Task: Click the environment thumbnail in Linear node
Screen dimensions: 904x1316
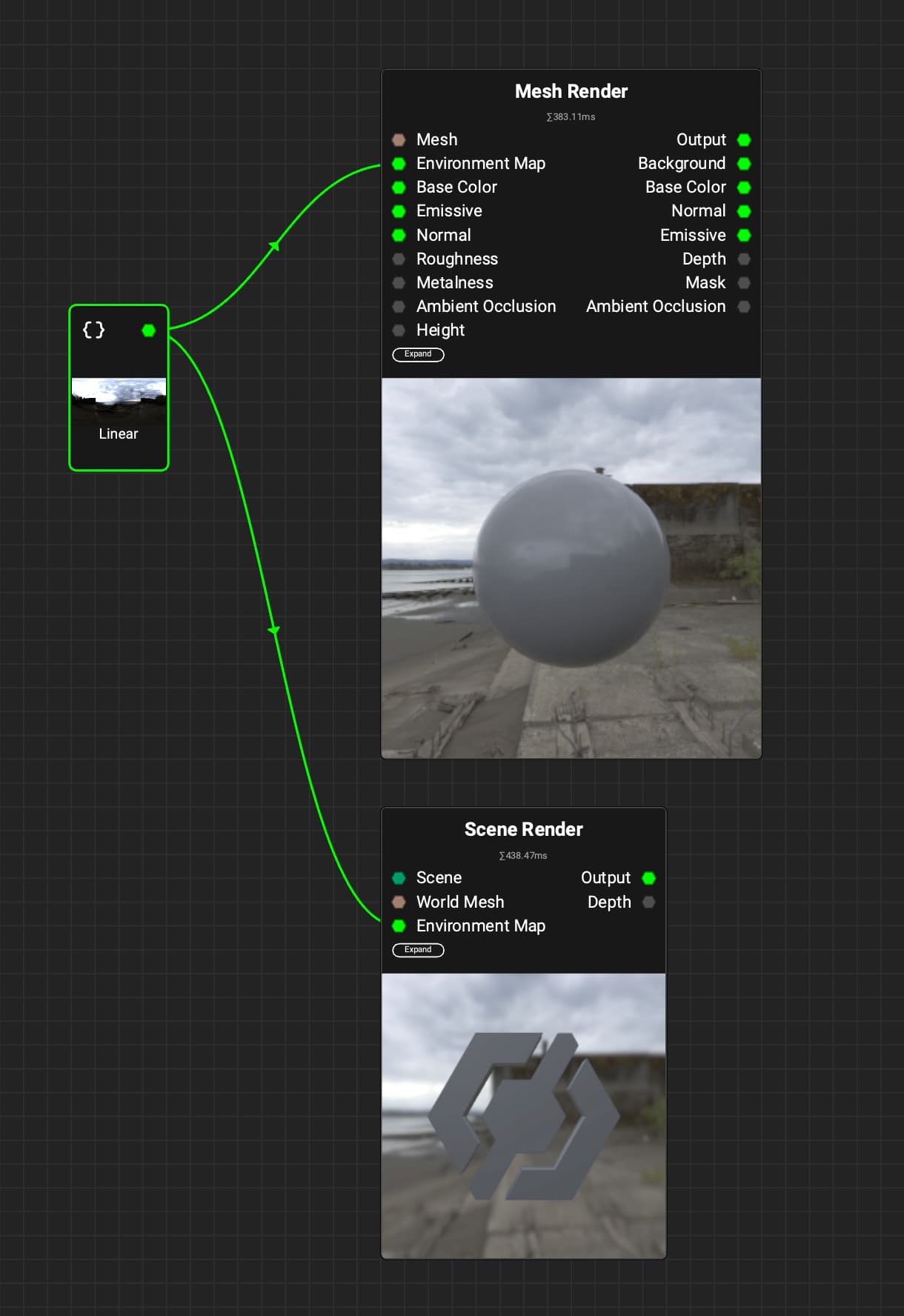Action: coord(119,400)
